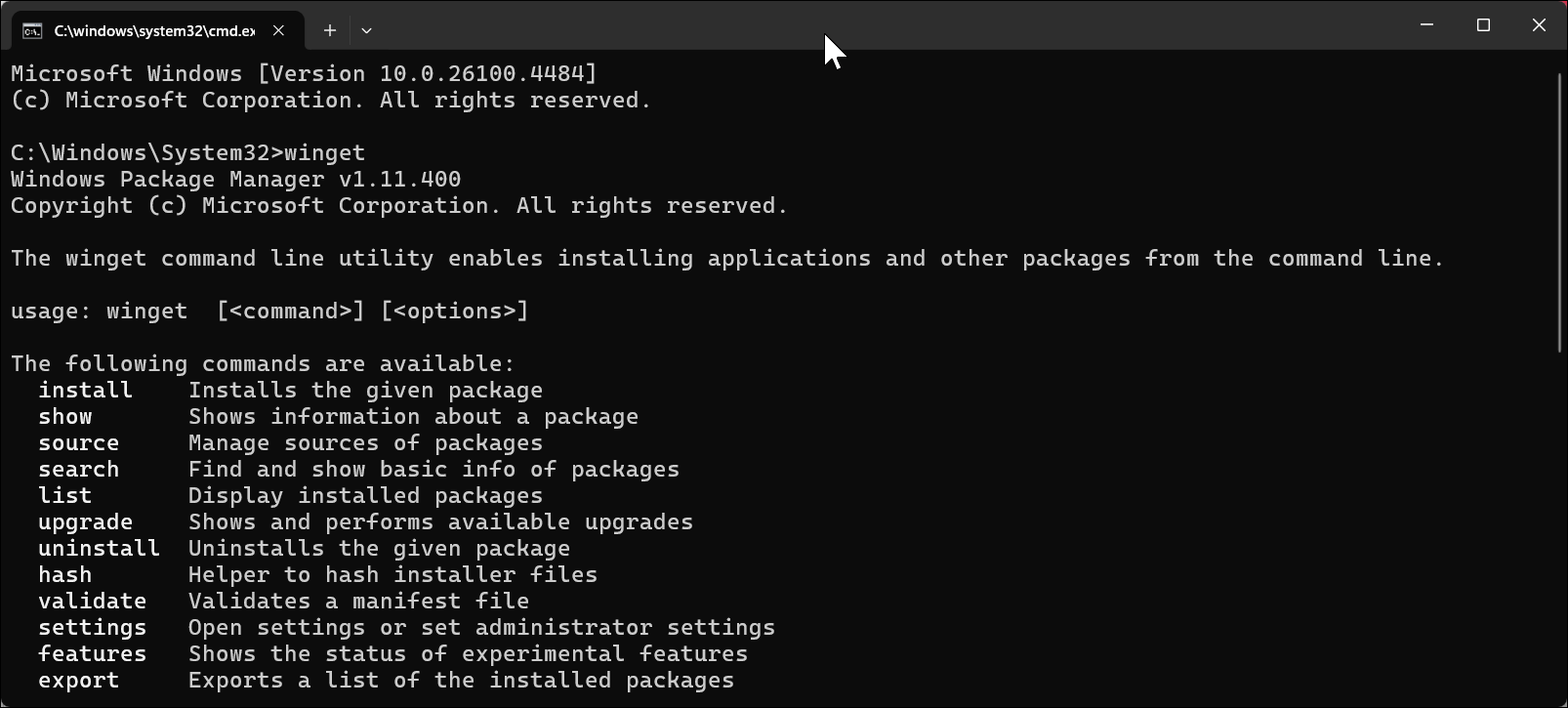The height and width of the screenshot is (708, 1568).
Task: Click 'Windows Package Manager v1.11.400' line
Action: point(235,180)
